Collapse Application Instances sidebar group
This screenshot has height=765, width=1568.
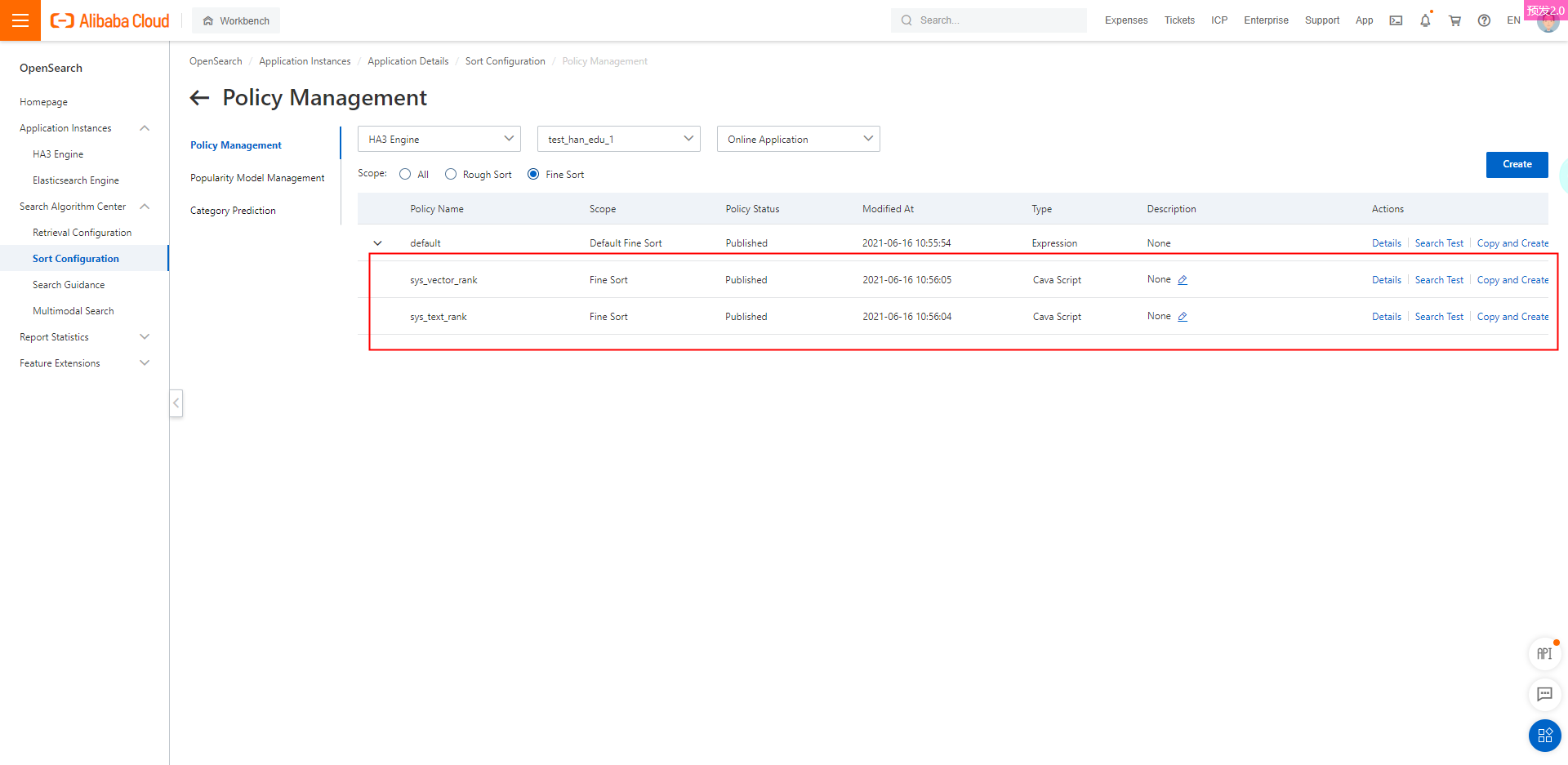point(145,128)
